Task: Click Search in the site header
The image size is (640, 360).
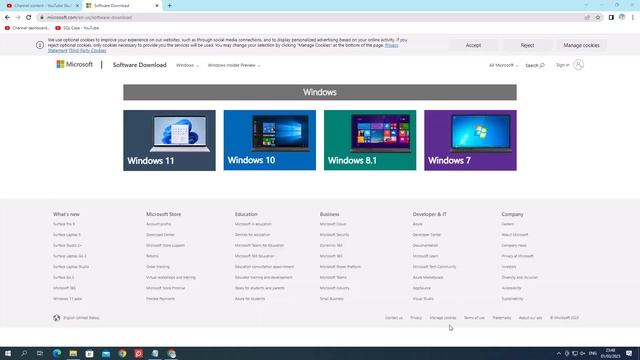Action: point(535,65)
